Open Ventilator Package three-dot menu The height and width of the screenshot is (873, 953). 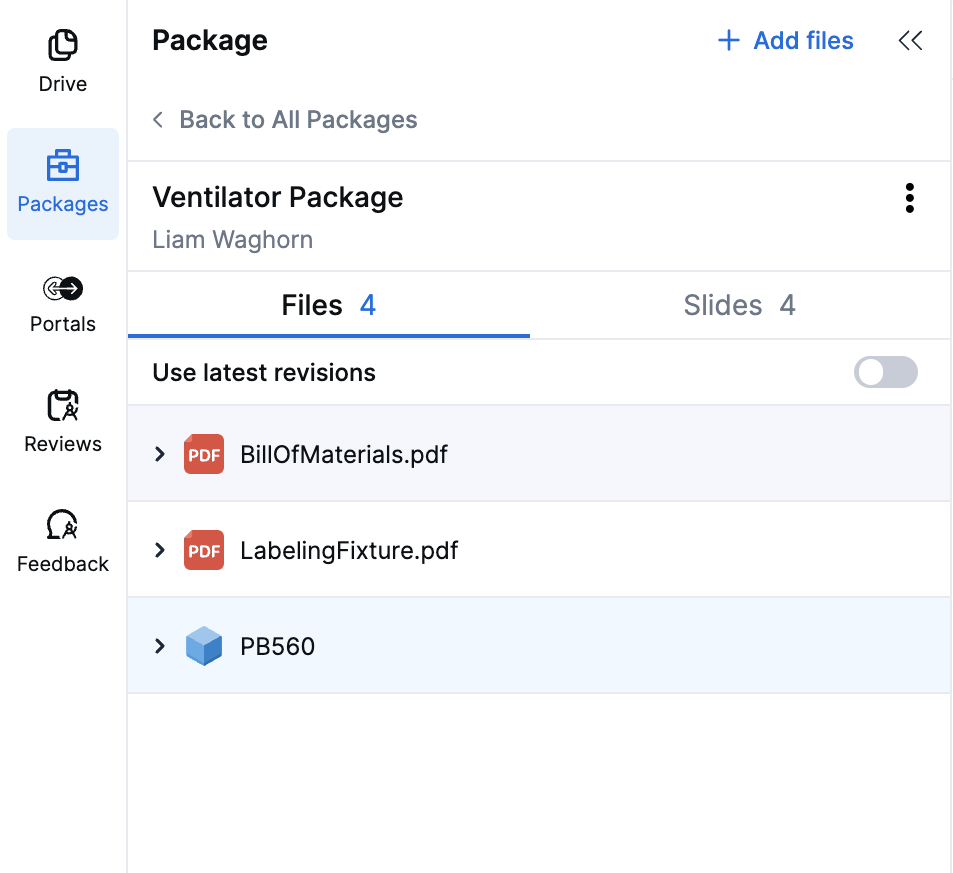click(909, 198)
